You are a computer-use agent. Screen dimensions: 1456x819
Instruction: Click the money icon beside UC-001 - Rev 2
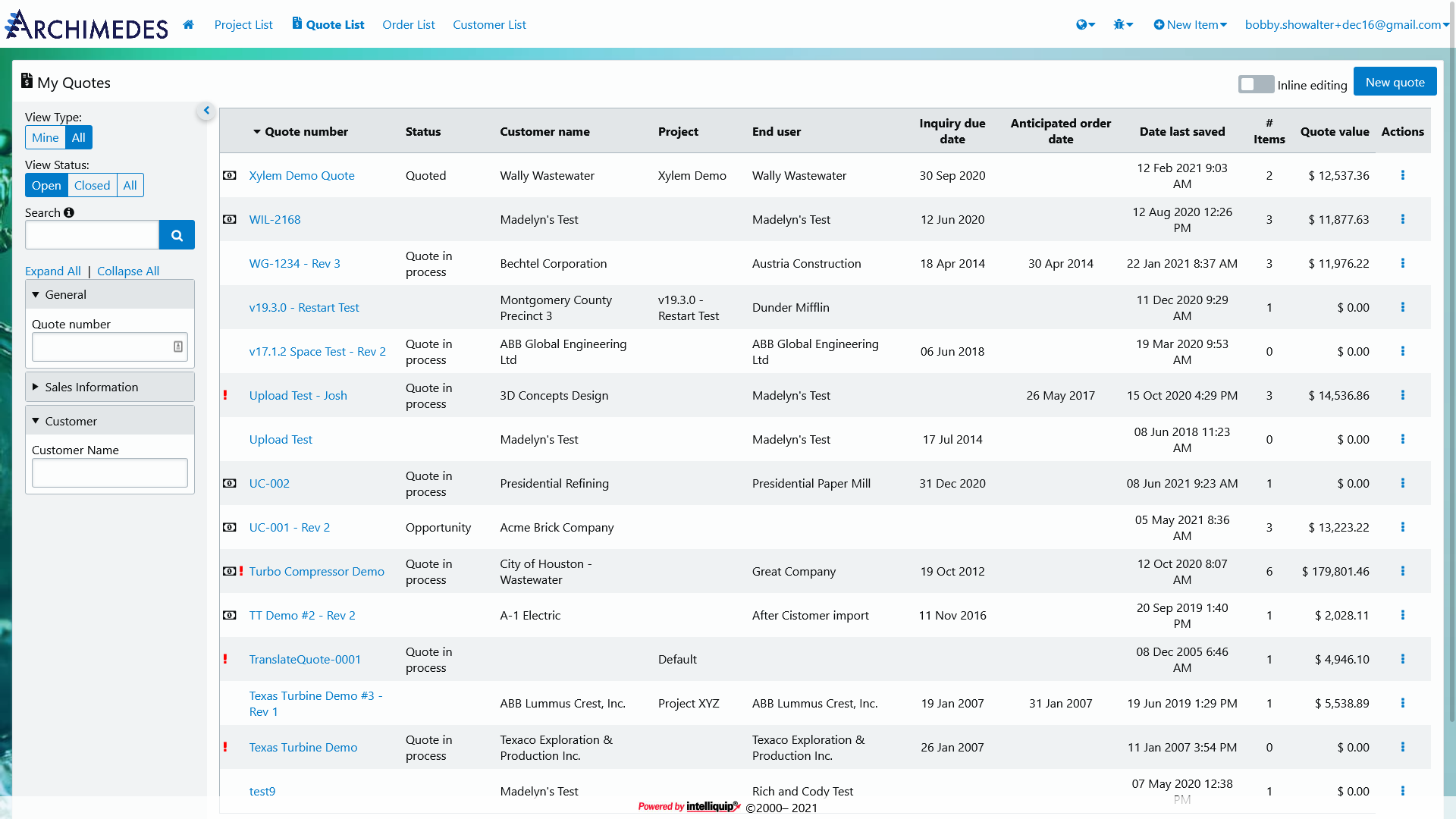tap(229, 527)
